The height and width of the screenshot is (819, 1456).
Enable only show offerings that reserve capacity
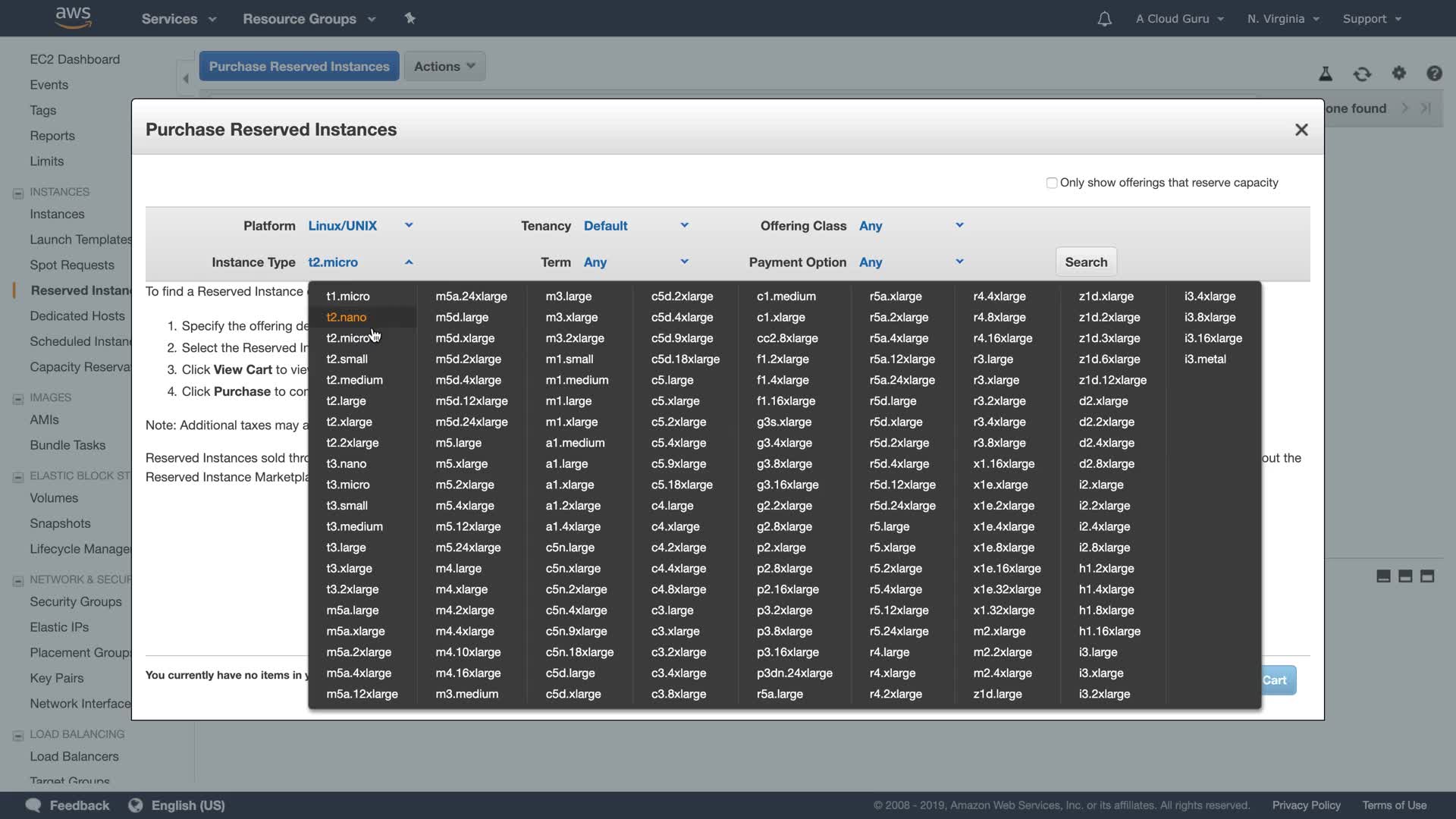1051,183
